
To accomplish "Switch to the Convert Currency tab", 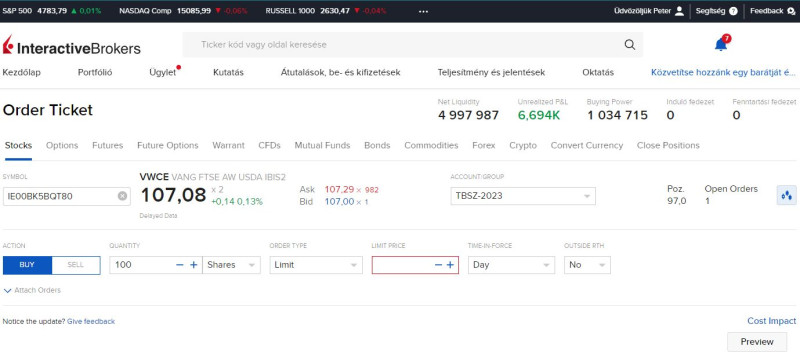I will (587, 145).
